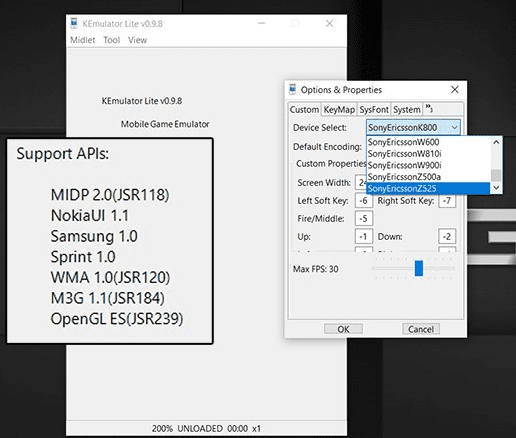Viewport: 516px width, 438px height.
Task: Focus the Fire/Middle key field
Action: point(364,219)
